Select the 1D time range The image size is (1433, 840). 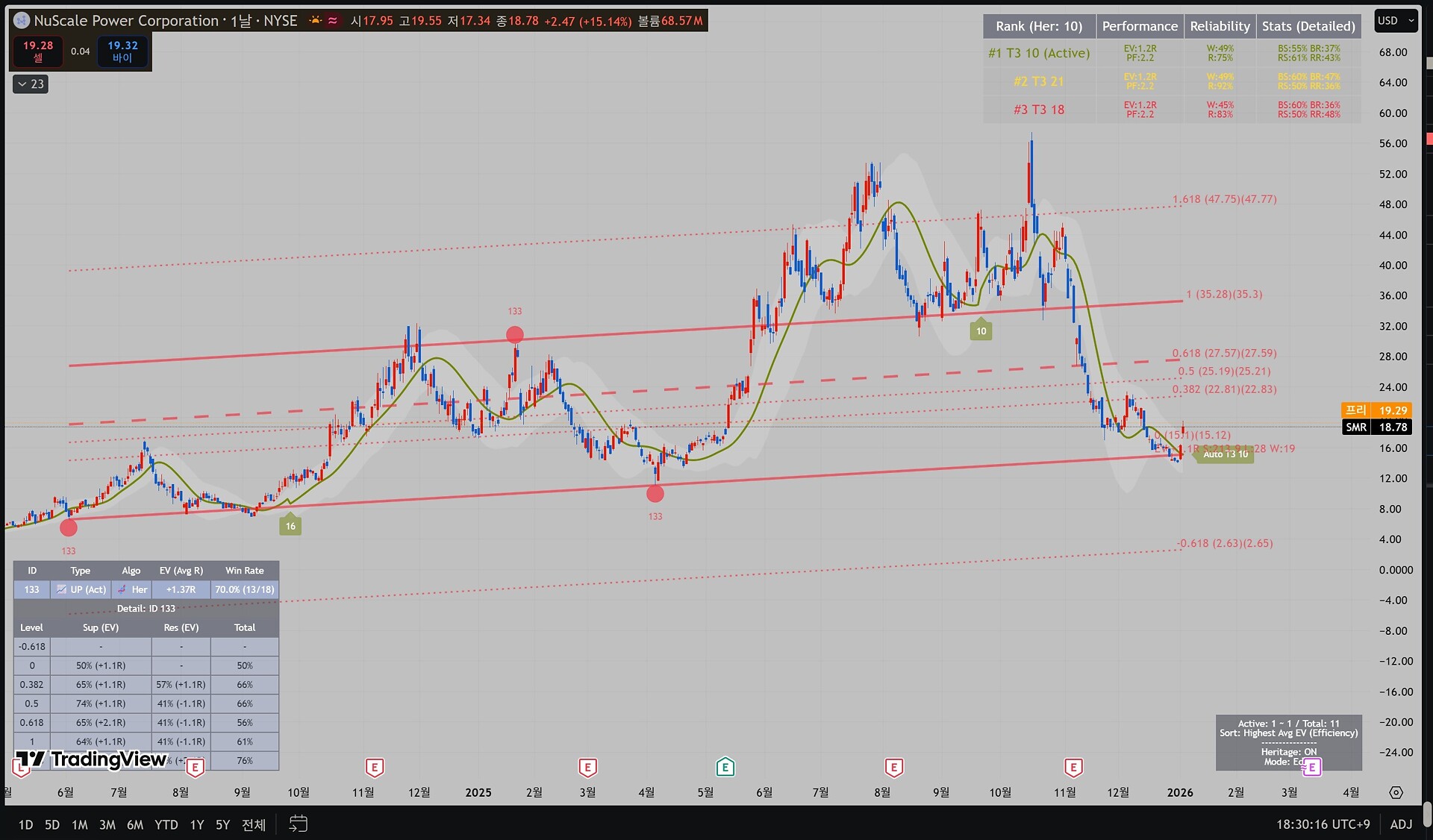(x=25, y=824)
